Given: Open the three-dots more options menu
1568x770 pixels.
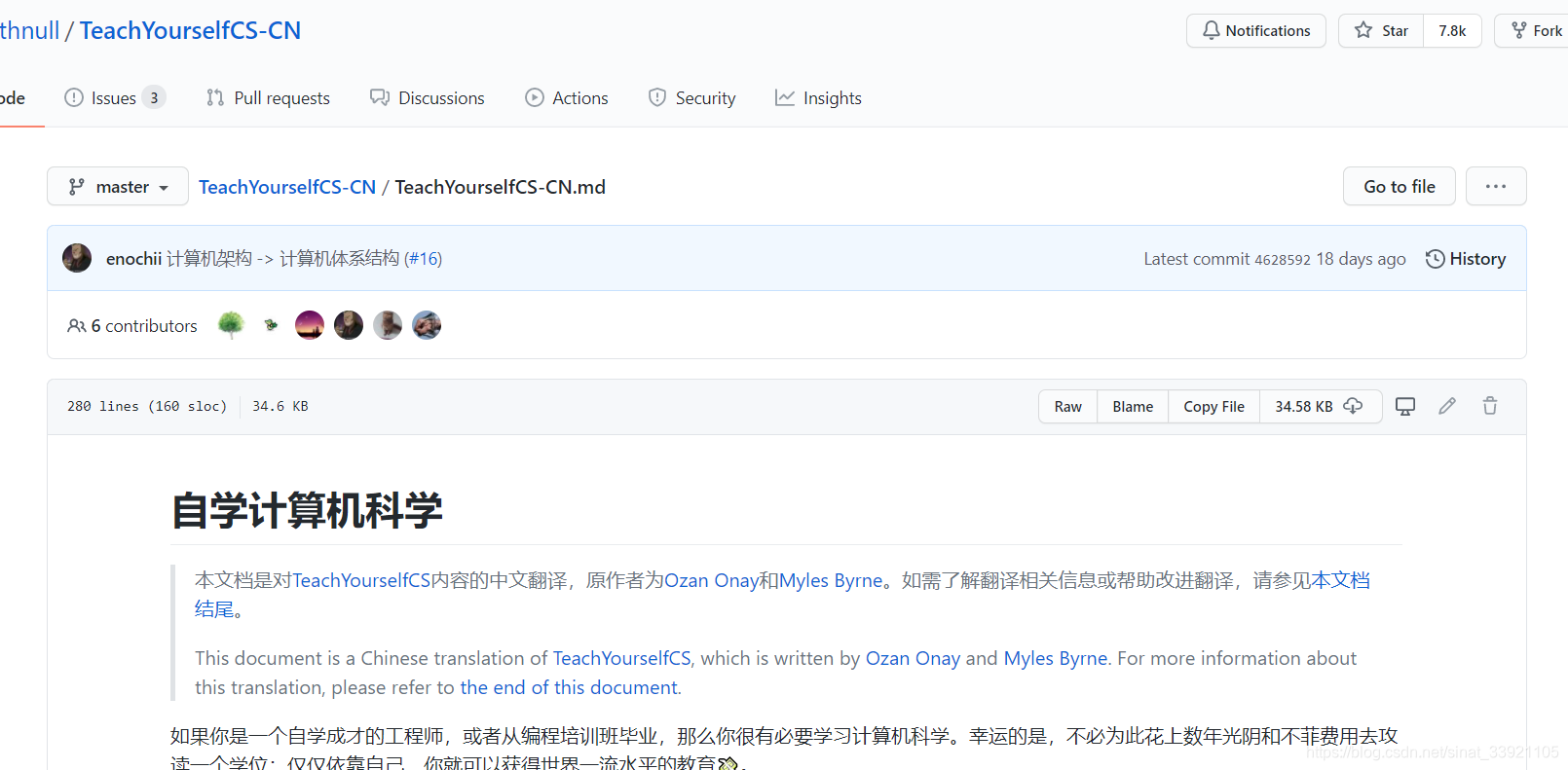Looking at the screenshot, I should coord(1496,186).
